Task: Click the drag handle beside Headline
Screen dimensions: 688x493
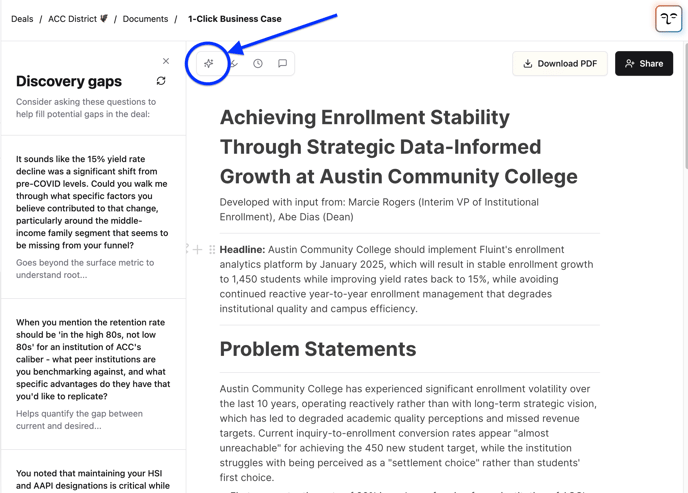Action: pyautogui.click(x=212, y=249)
